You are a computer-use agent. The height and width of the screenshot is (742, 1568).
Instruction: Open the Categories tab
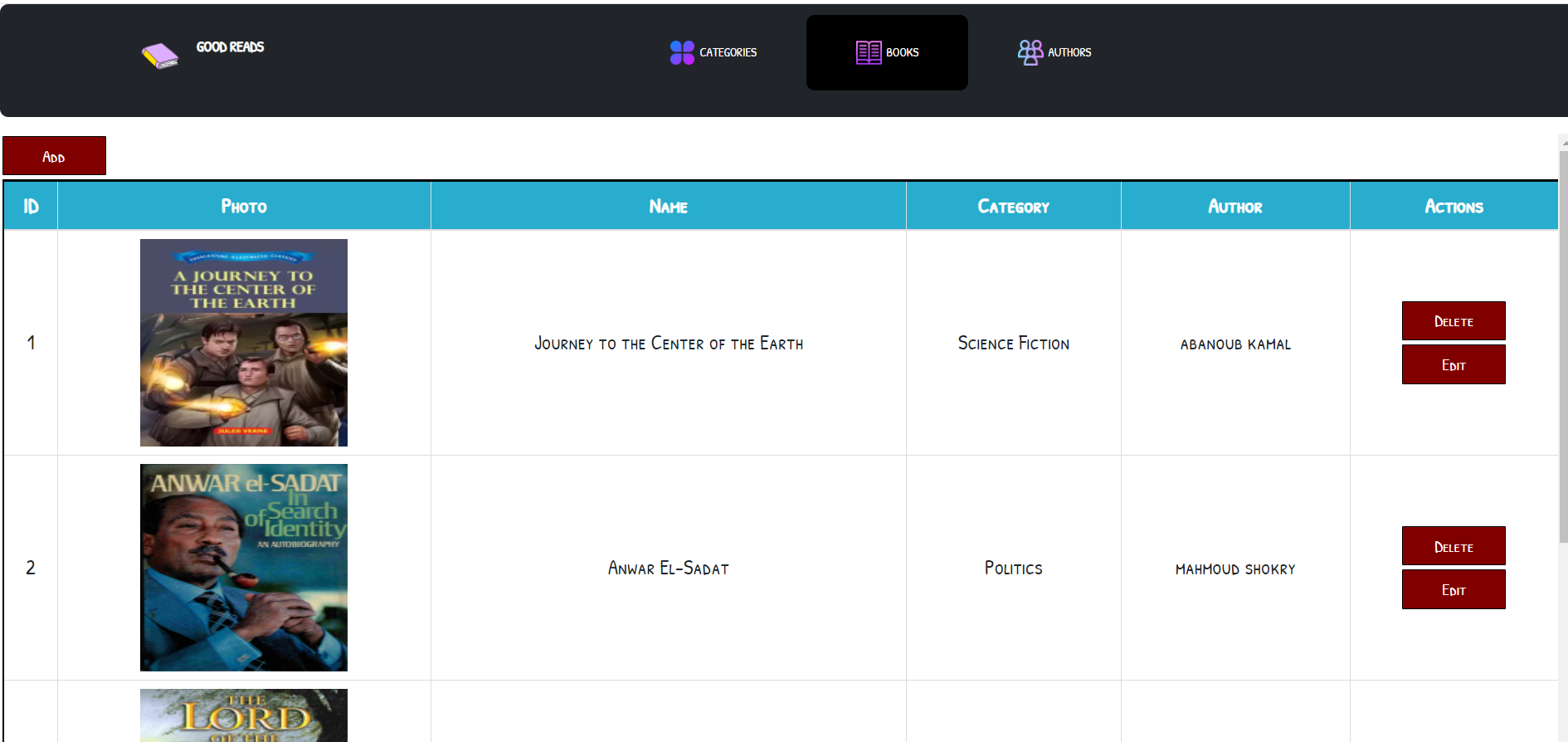[x=713, y=52]
